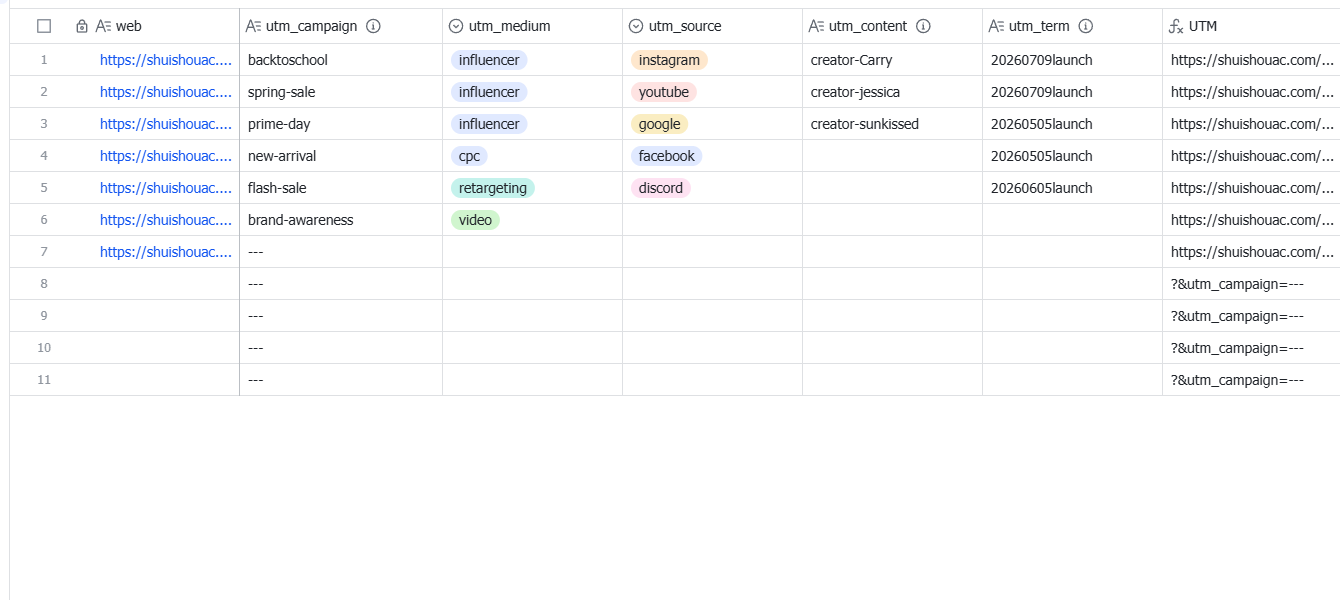Click the green video tag in row 6

(x=475, y=220)
